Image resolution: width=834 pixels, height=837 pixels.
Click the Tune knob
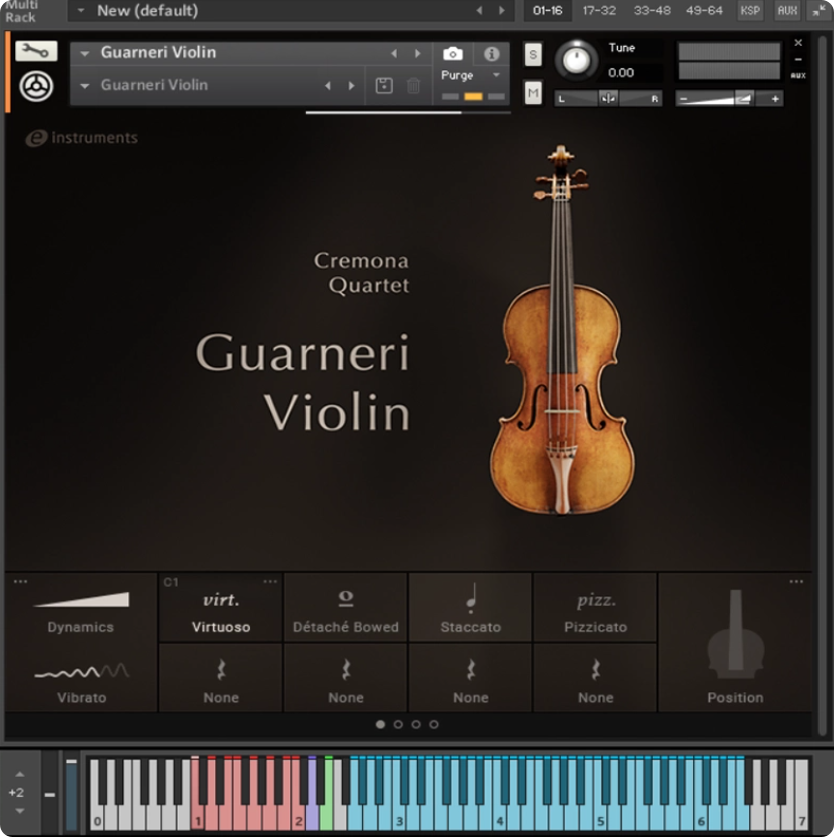pyautogui.click(x=576, y=60)
